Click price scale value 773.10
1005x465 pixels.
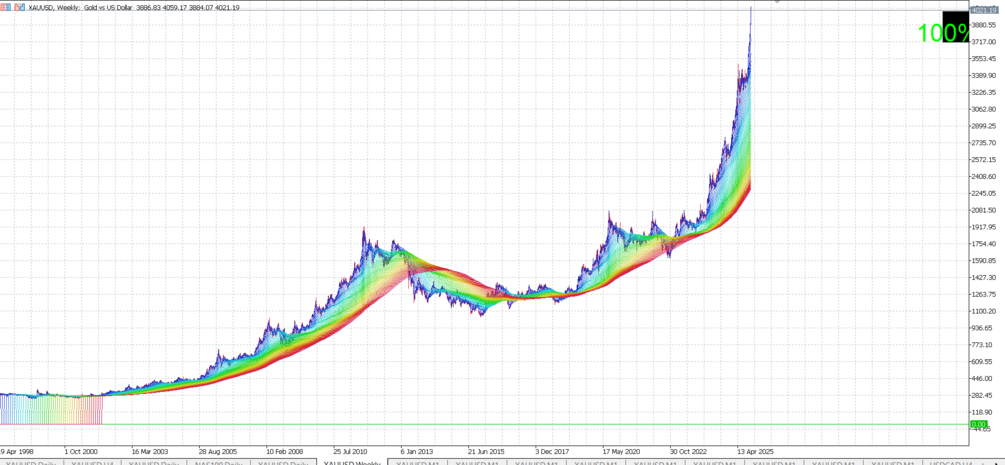coord(983,345)
